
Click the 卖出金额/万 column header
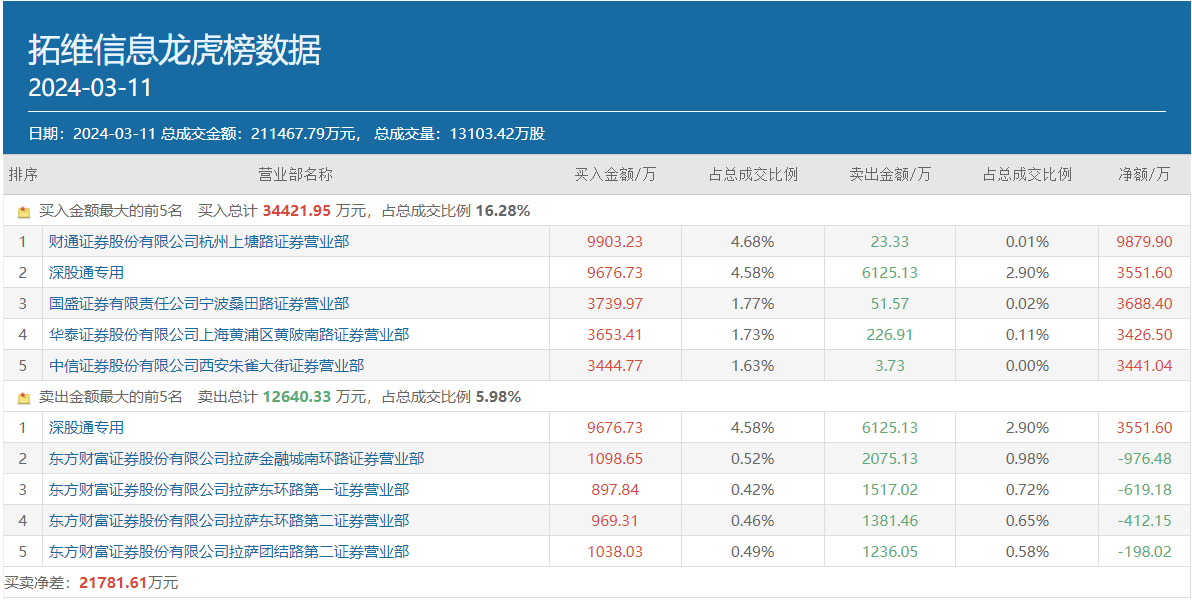point(890,174)
